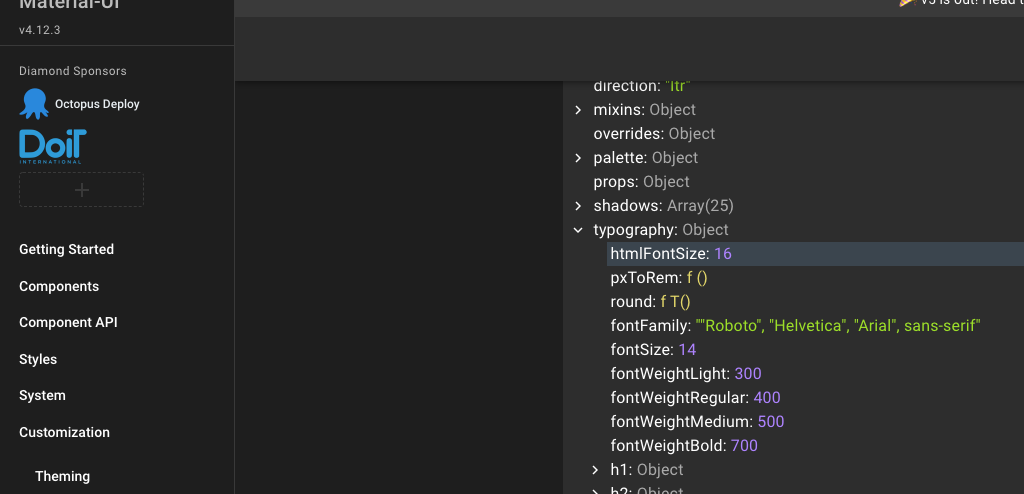Expand the shadows Array(25) node
Image resolution: width=1024 pixels, height=494 pixels.
578,206
